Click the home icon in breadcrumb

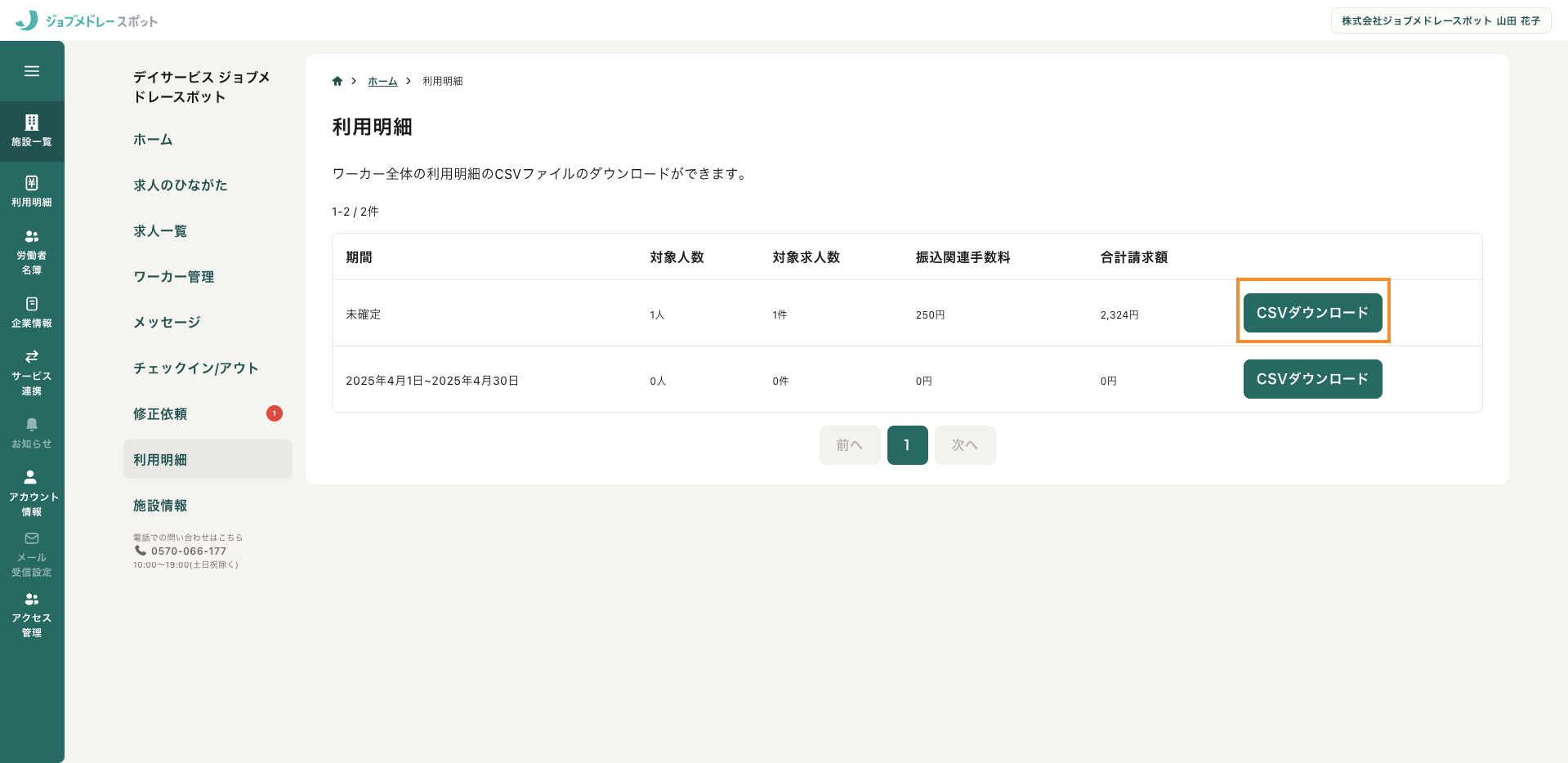pyautogui.click(x=337, y=81)
